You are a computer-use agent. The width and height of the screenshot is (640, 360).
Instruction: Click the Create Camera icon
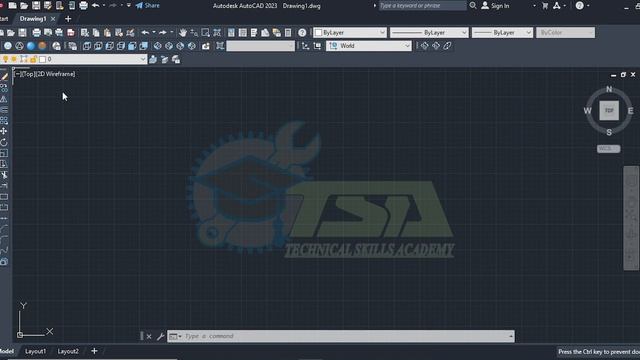(x=206, y=46)
